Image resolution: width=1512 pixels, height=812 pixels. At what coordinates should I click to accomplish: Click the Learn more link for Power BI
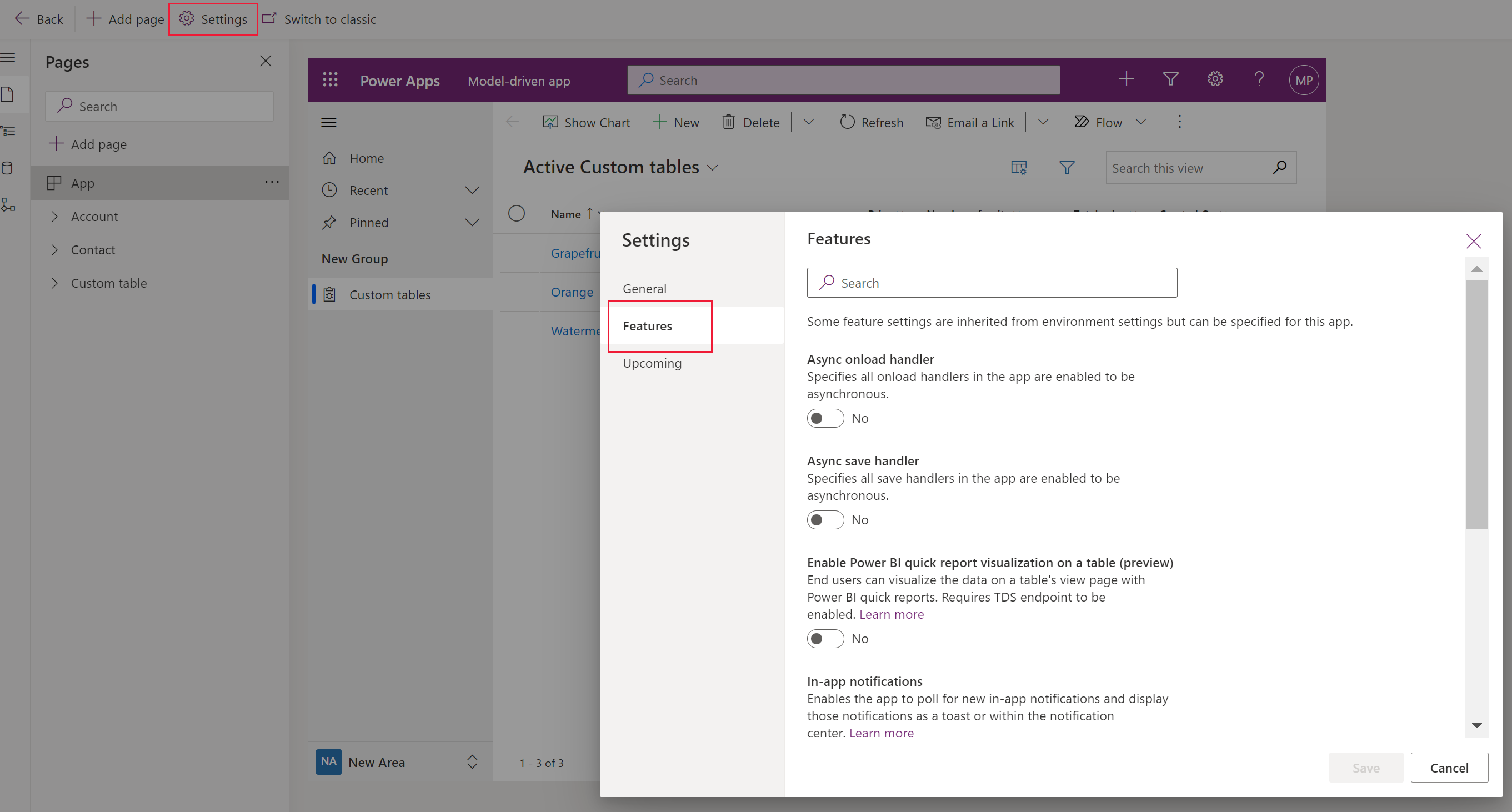tap(890, 613)
